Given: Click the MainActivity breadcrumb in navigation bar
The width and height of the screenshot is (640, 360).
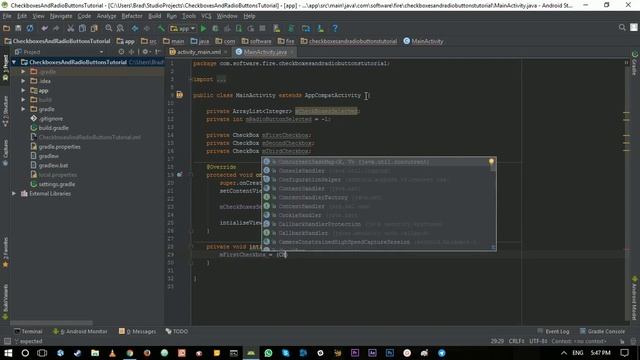Looking at the screenshot, I should click(x=423, y=41).
